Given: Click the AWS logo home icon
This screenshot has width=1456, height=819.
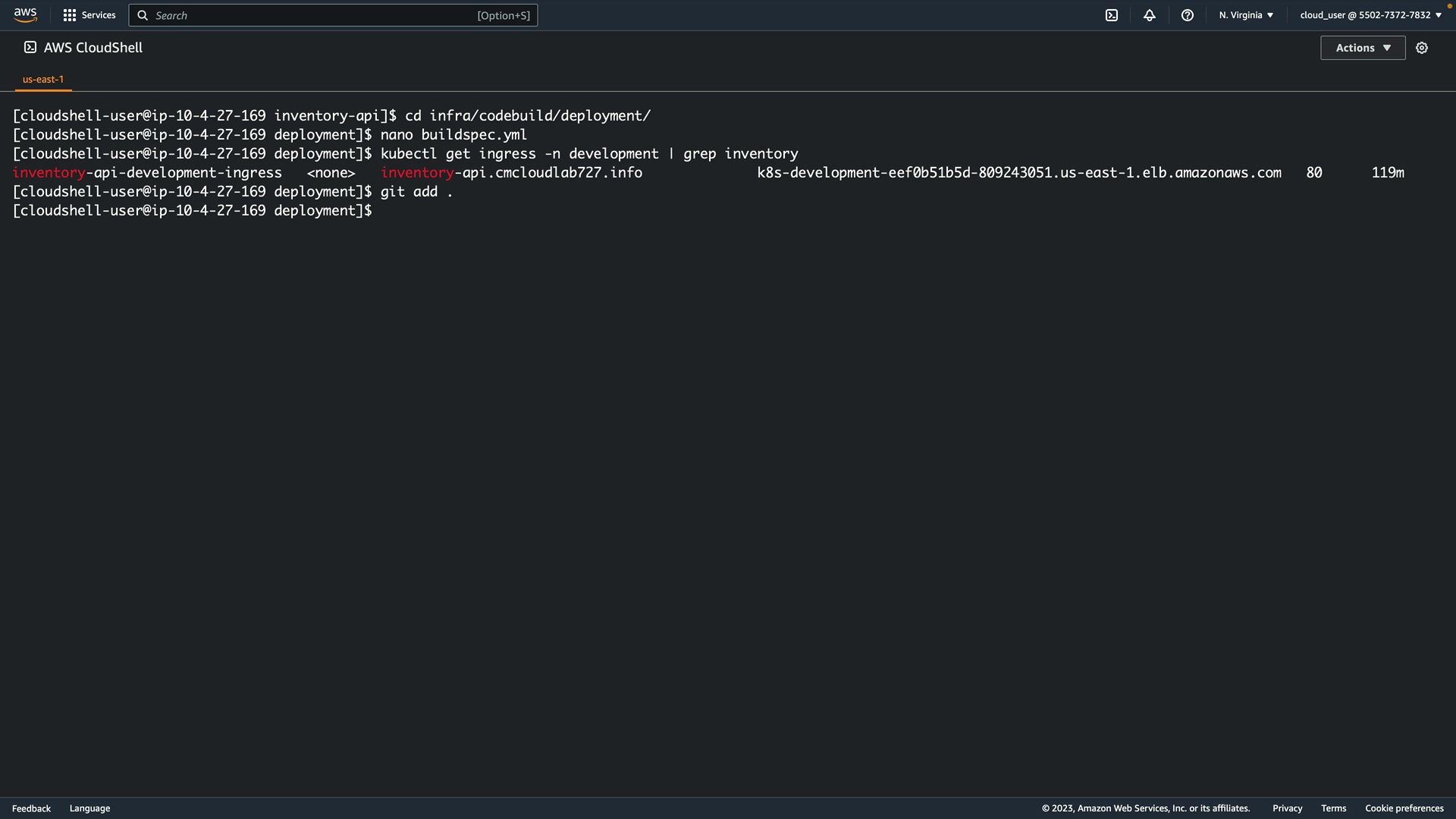Looking at the screenshot, I should (25, 15).
